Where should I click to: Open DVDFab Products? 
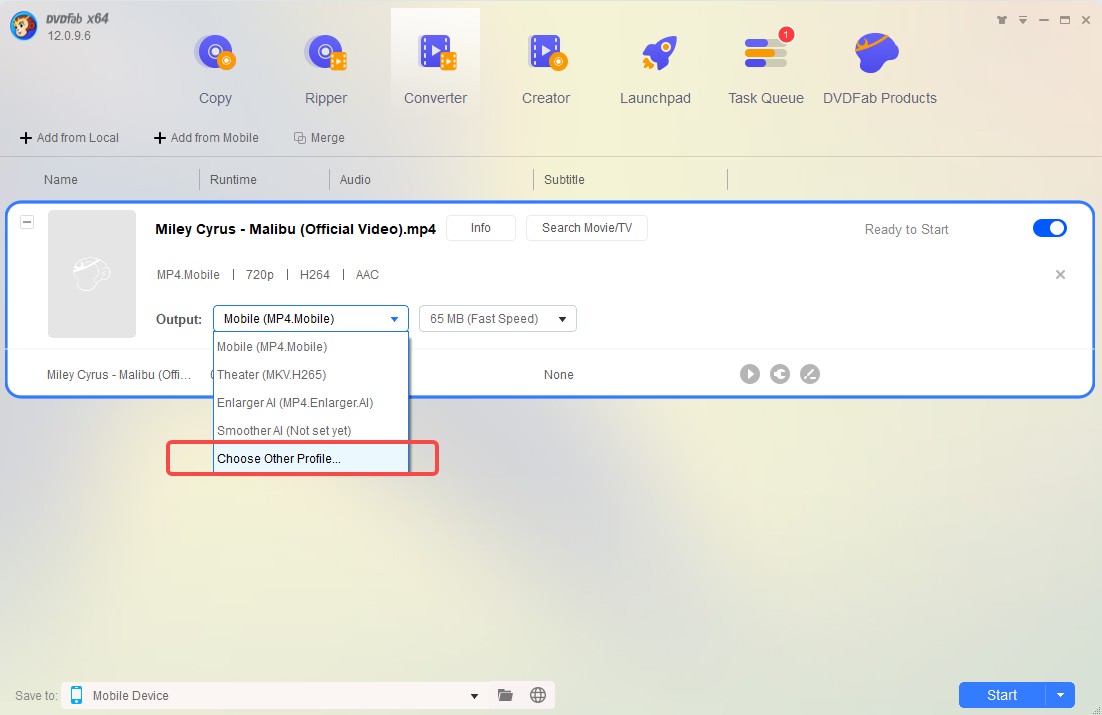pos(879,70)
